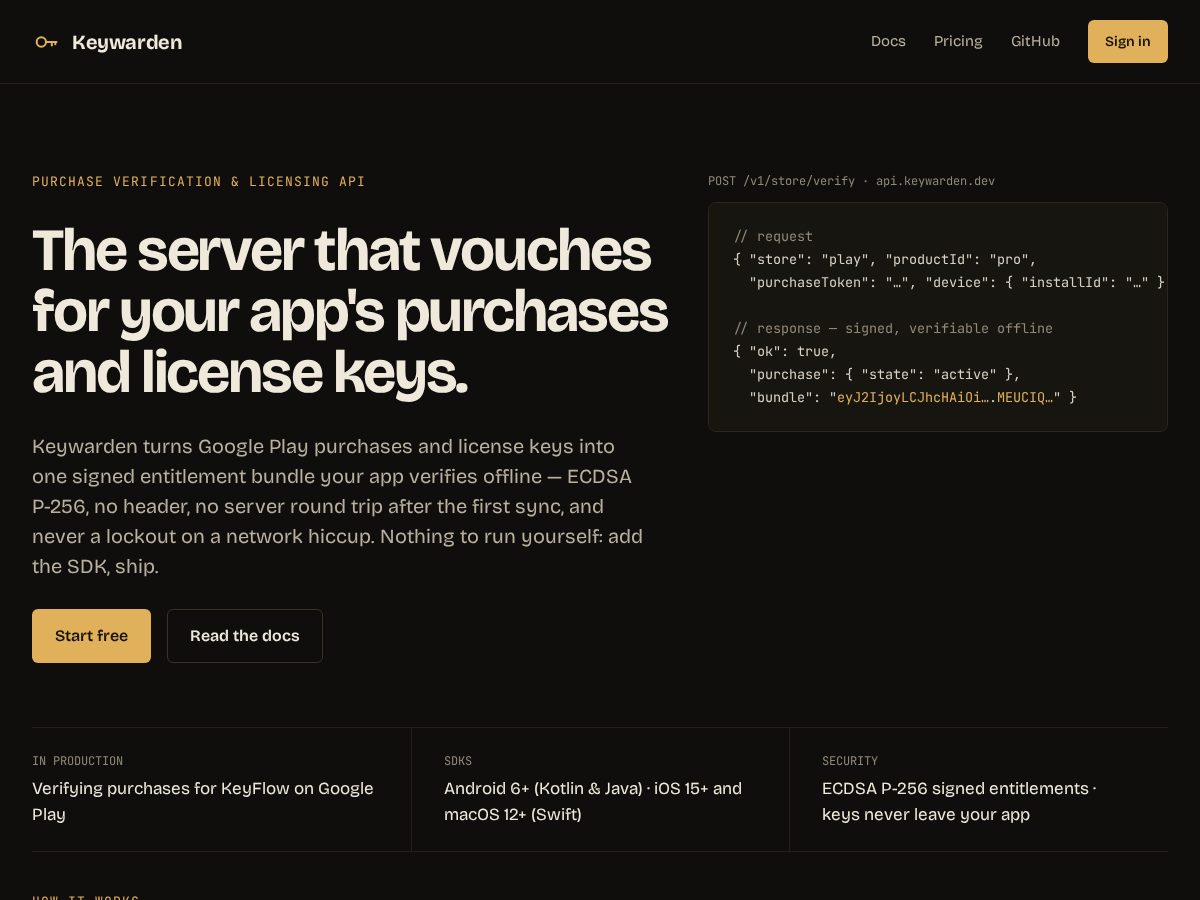Click the '"purchase": { "state": "active" }' line
1200x900 pixels.
tap(885, 374)
